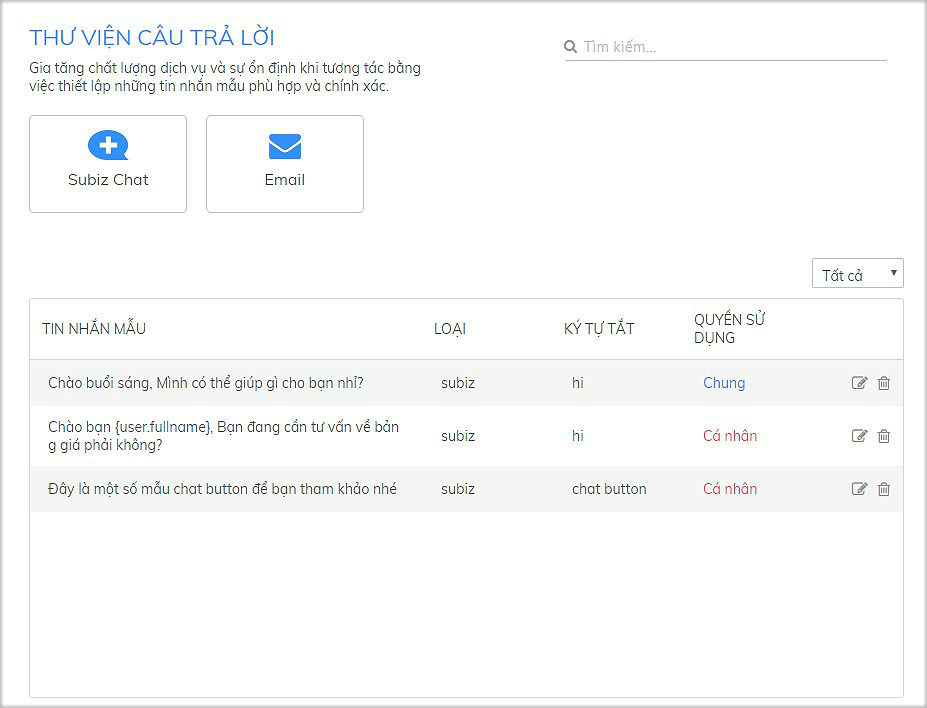927x708 pixels.
Task: Click 'Cá nhân' in the second row
Action: click(x=730, y=436)
